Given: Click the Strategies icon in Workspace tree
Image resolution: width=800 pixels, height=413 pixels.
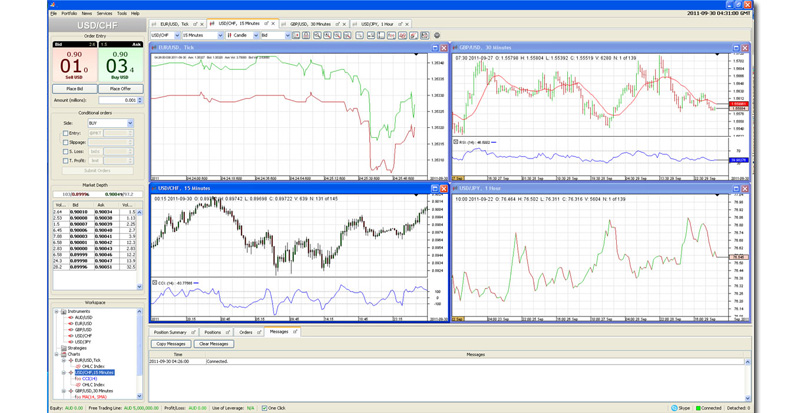Looking at the screenshot, I should [x=64, y=348].
